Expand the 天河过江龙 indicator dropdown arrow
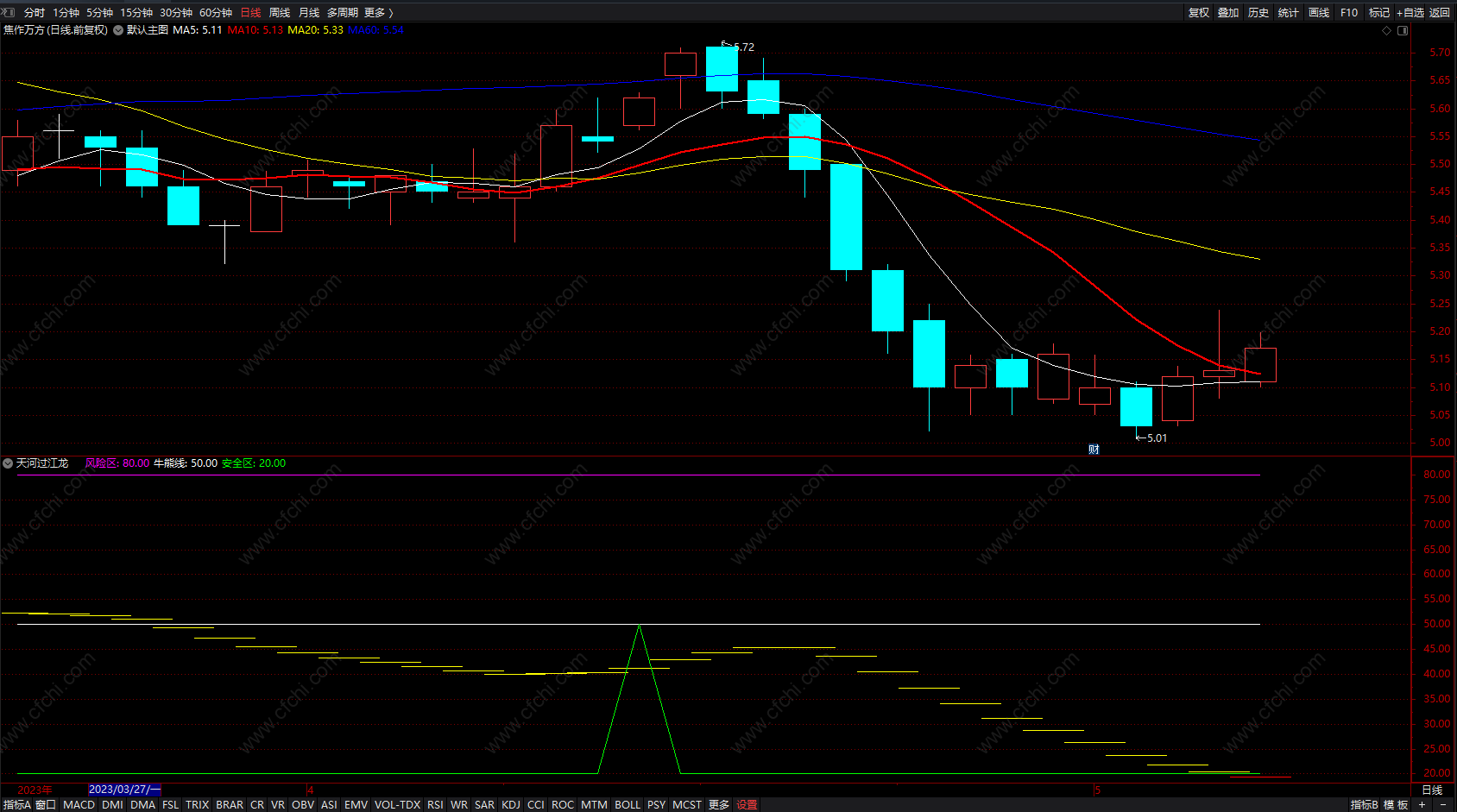The height and width of the screenshot is (812, 1457). [8, 463]
